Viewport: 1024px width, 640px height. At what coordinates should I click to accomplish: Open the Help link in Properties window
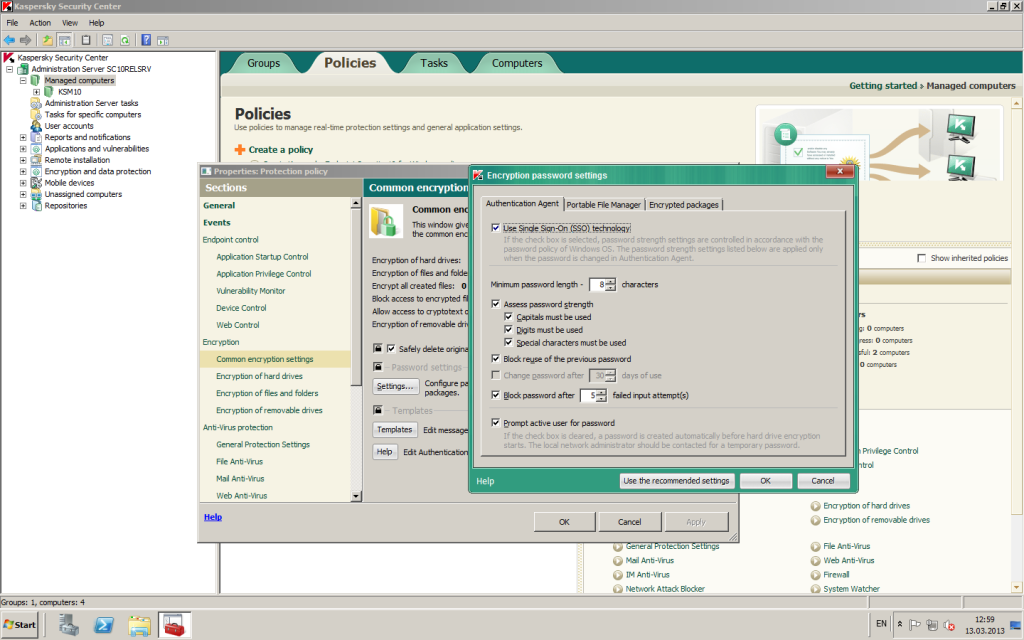point(213,517)
